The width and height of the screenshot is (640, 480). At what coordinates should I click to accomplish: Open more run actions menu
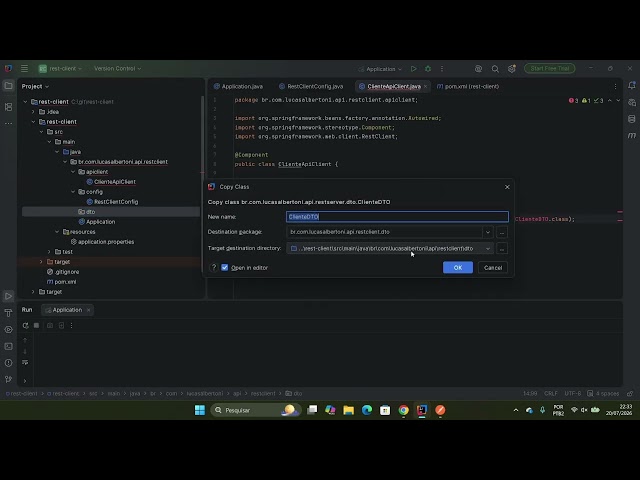click(442, 69)
